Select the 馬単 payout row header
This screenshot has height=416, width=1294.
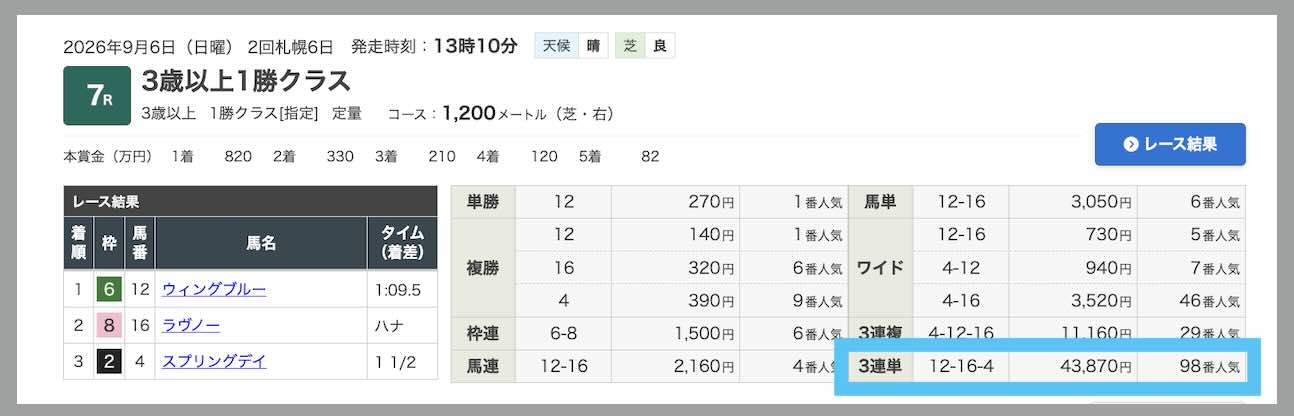881,202
